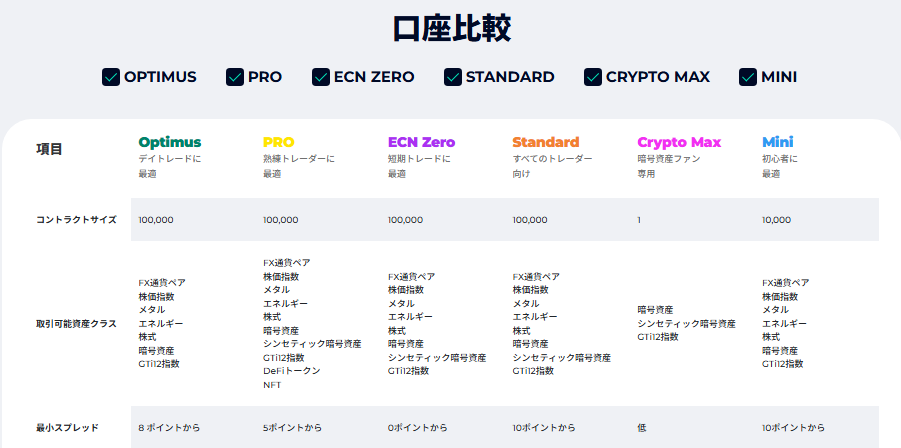Click the magenta Crypto Max heading
901x448 pixels.
(679, 142)
